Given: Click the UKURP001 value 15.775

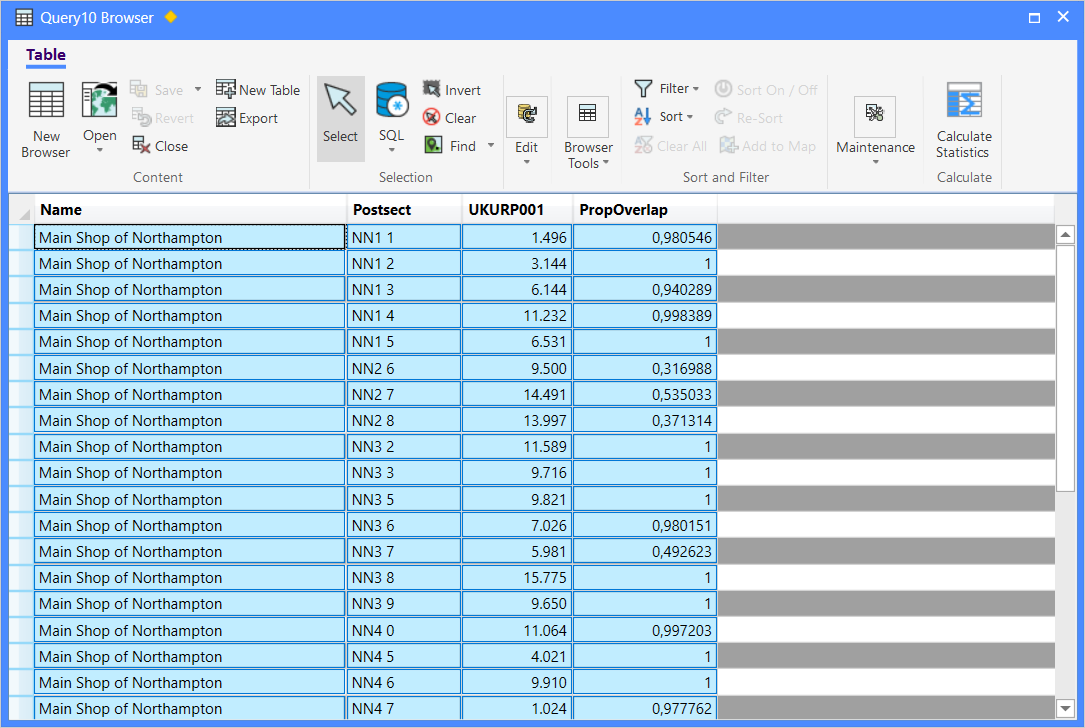Looking at the screenshot, I should tap(518, 578).
